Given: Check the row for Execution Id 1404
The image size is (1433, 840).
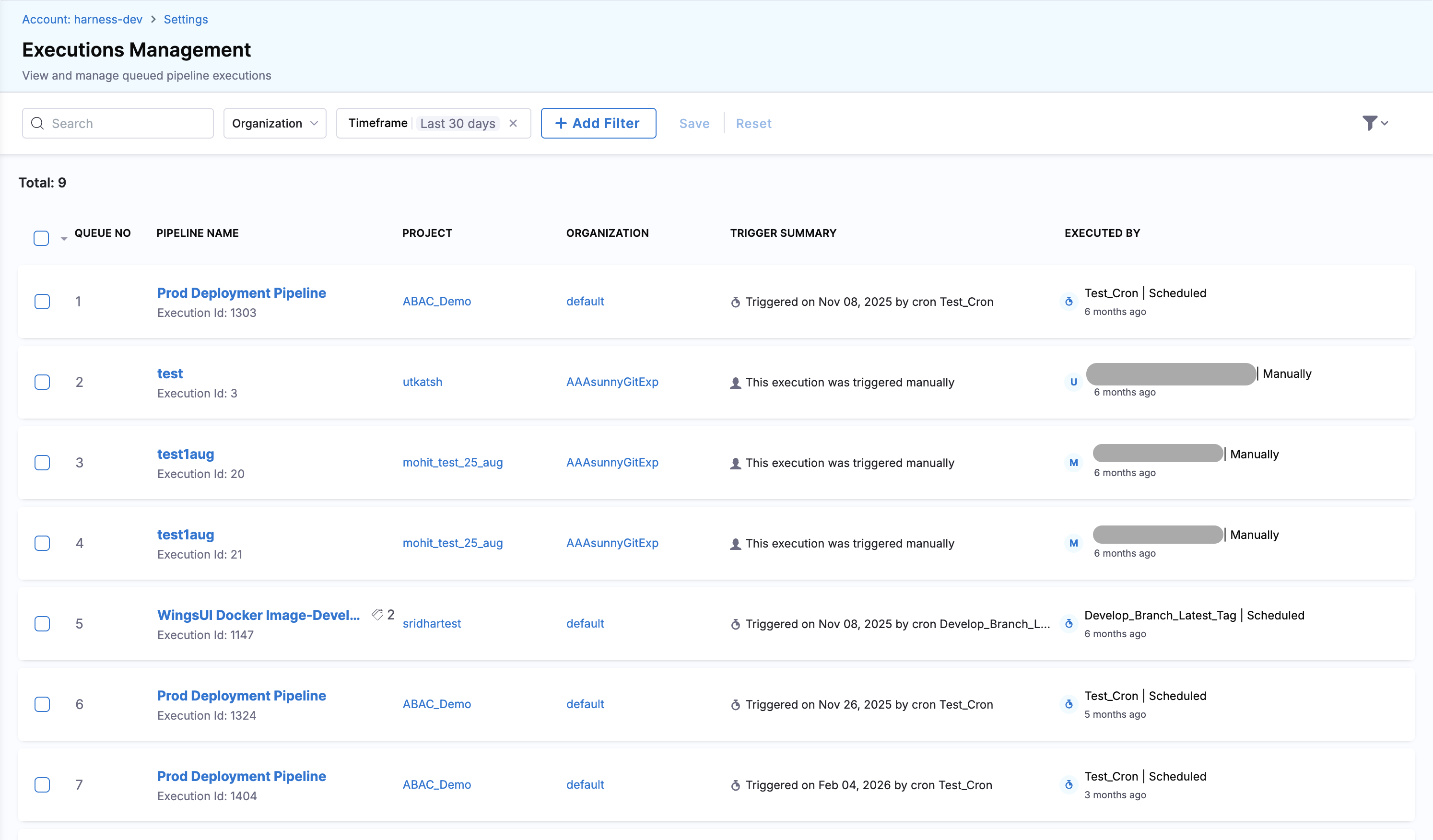Looking at the screenshot, I should (42, 785).
